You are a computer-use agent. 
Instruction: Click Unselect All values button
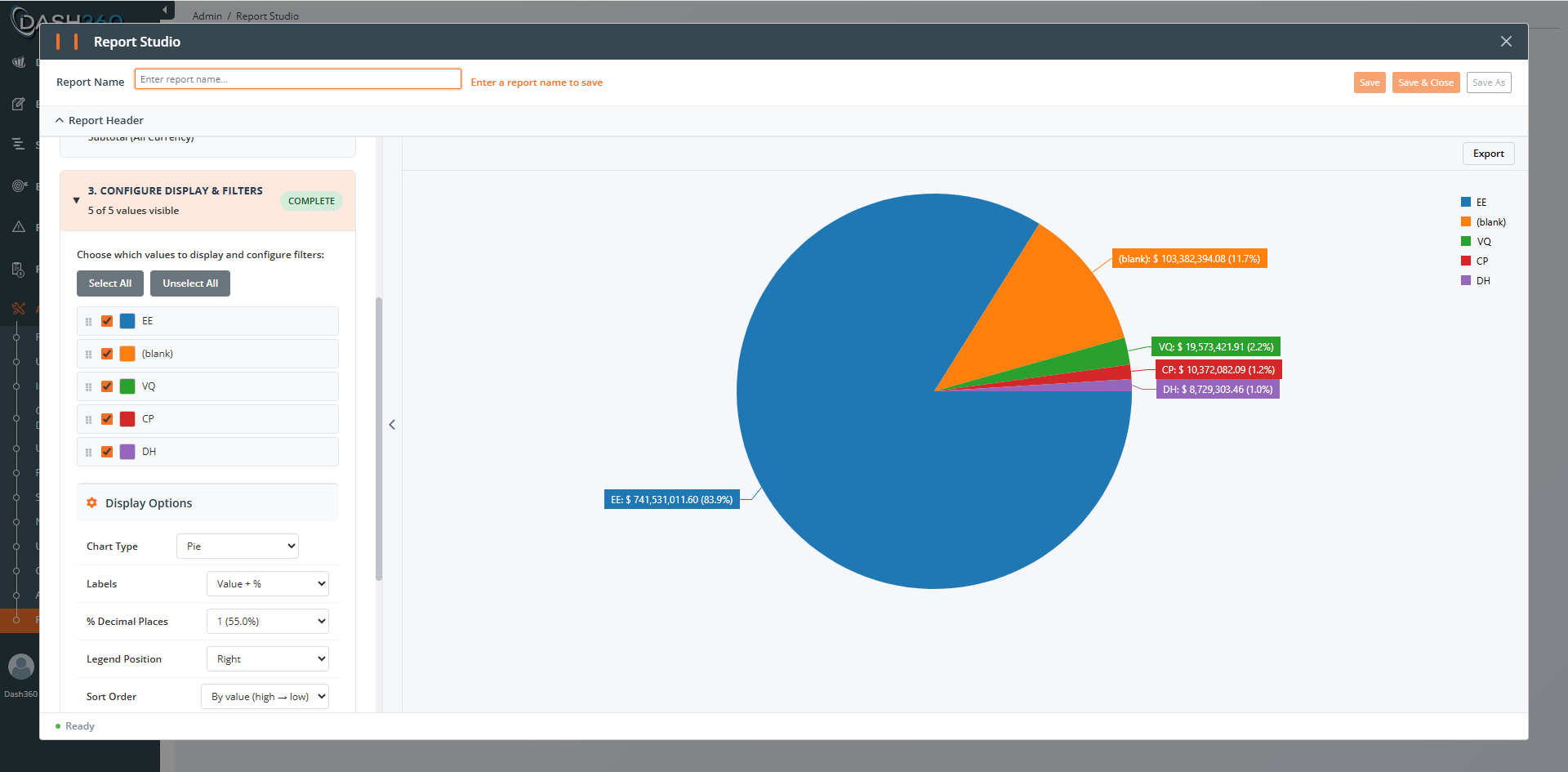point(190,283)
